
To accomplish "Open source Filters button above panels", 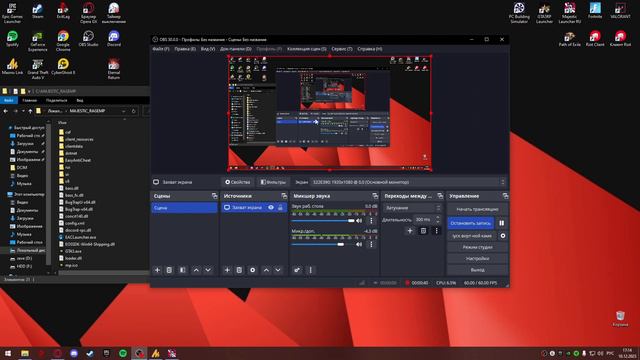I will point(273,182).
